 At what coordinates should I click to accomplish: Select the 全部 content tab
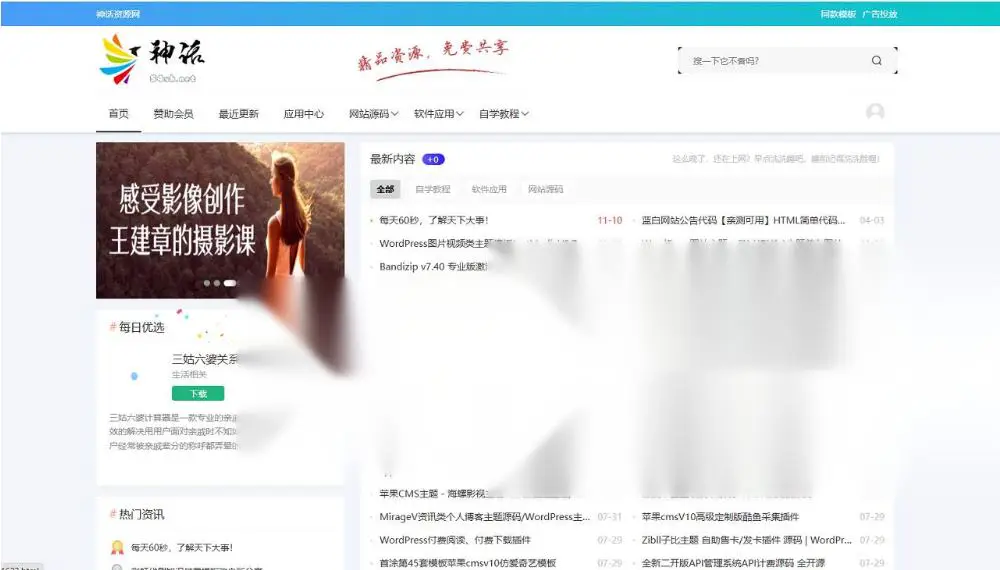point(385,189)
